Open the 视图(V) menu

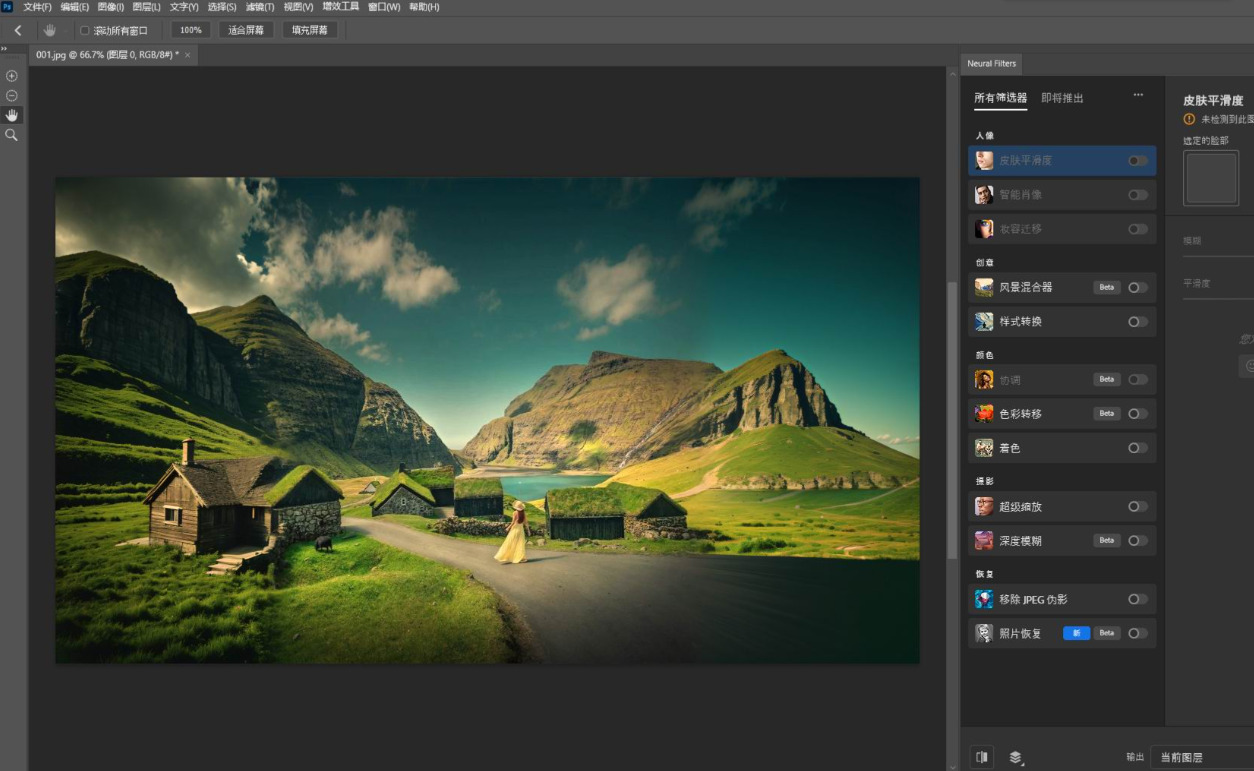coord(298,7)
